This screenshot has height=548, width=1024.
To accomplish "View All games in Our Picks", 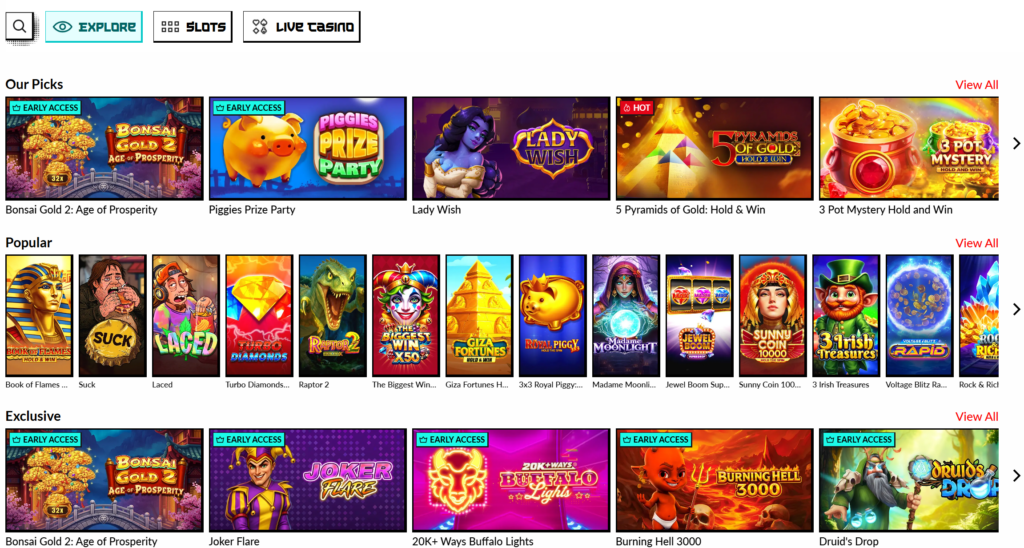I will pos(976,85).
